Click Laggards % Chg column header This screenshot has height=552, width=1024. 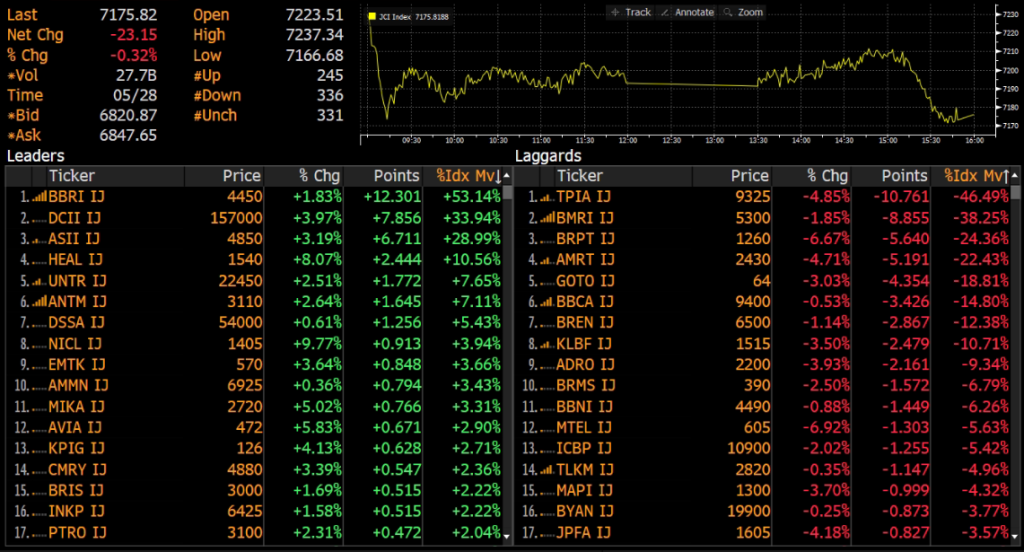[x=827, y=176]
